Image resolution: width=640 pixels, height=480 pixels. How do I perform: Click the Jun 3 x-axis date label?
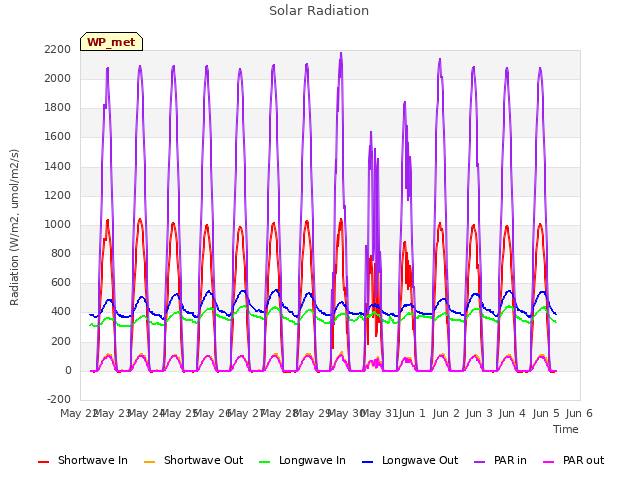coord(479,413)
